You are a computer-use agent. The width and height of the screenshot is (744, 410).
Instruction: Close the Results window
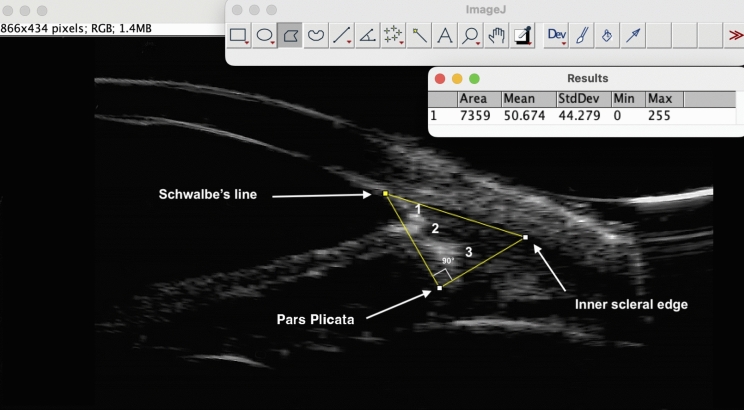pyautogui.click(x=440, y=79)
